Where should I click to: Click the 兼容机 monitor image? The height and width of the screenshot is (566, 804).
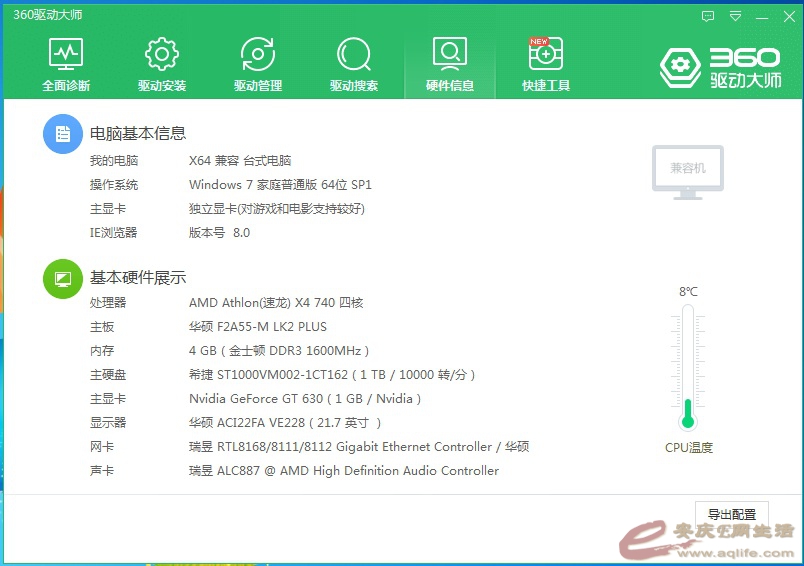click(687, 171)
